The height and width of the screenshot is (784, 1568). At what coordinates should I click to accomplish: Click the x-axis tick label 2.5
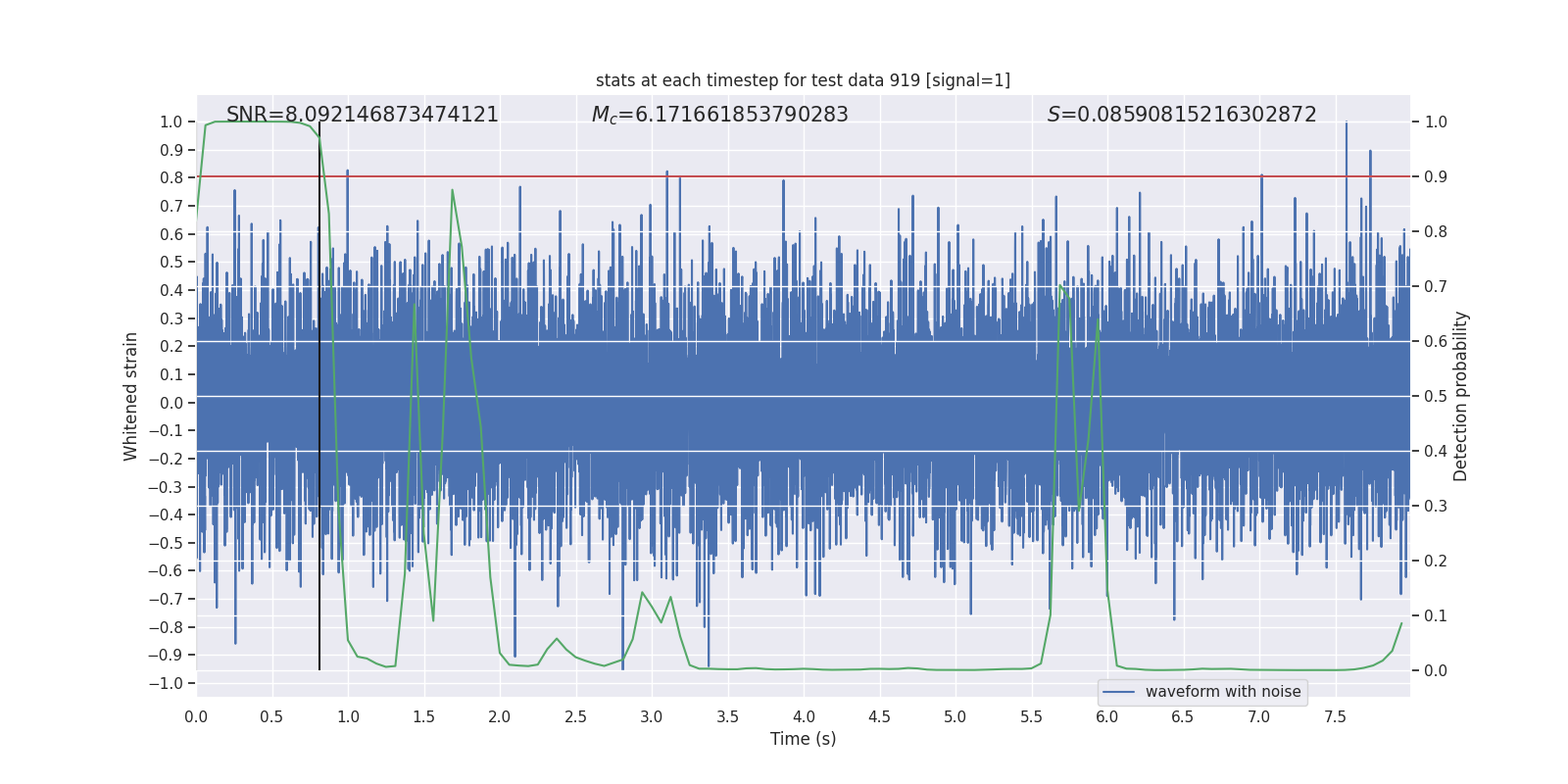[x=575, y=716]
